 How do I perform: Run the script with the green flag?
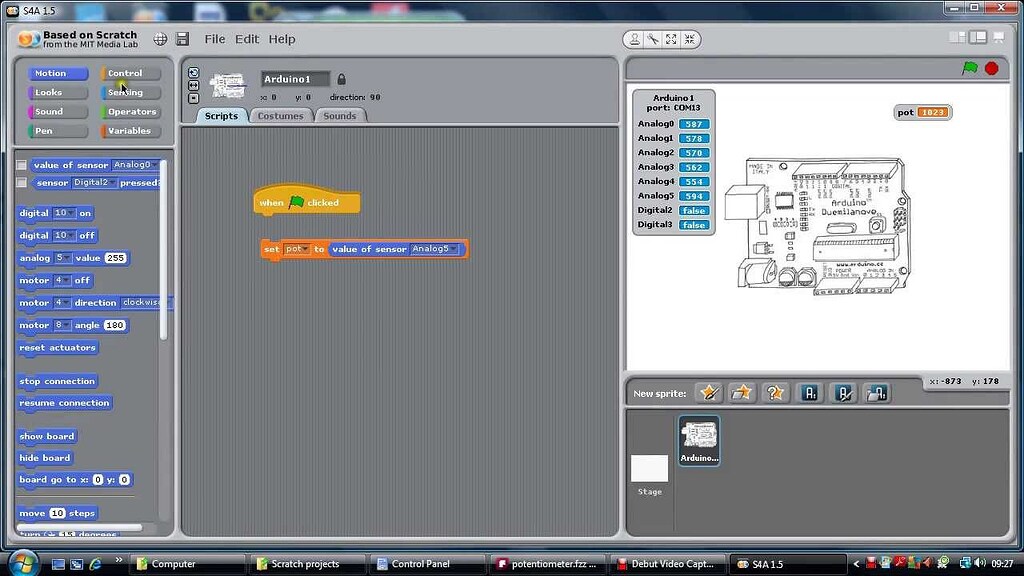[x=969, y=67]
